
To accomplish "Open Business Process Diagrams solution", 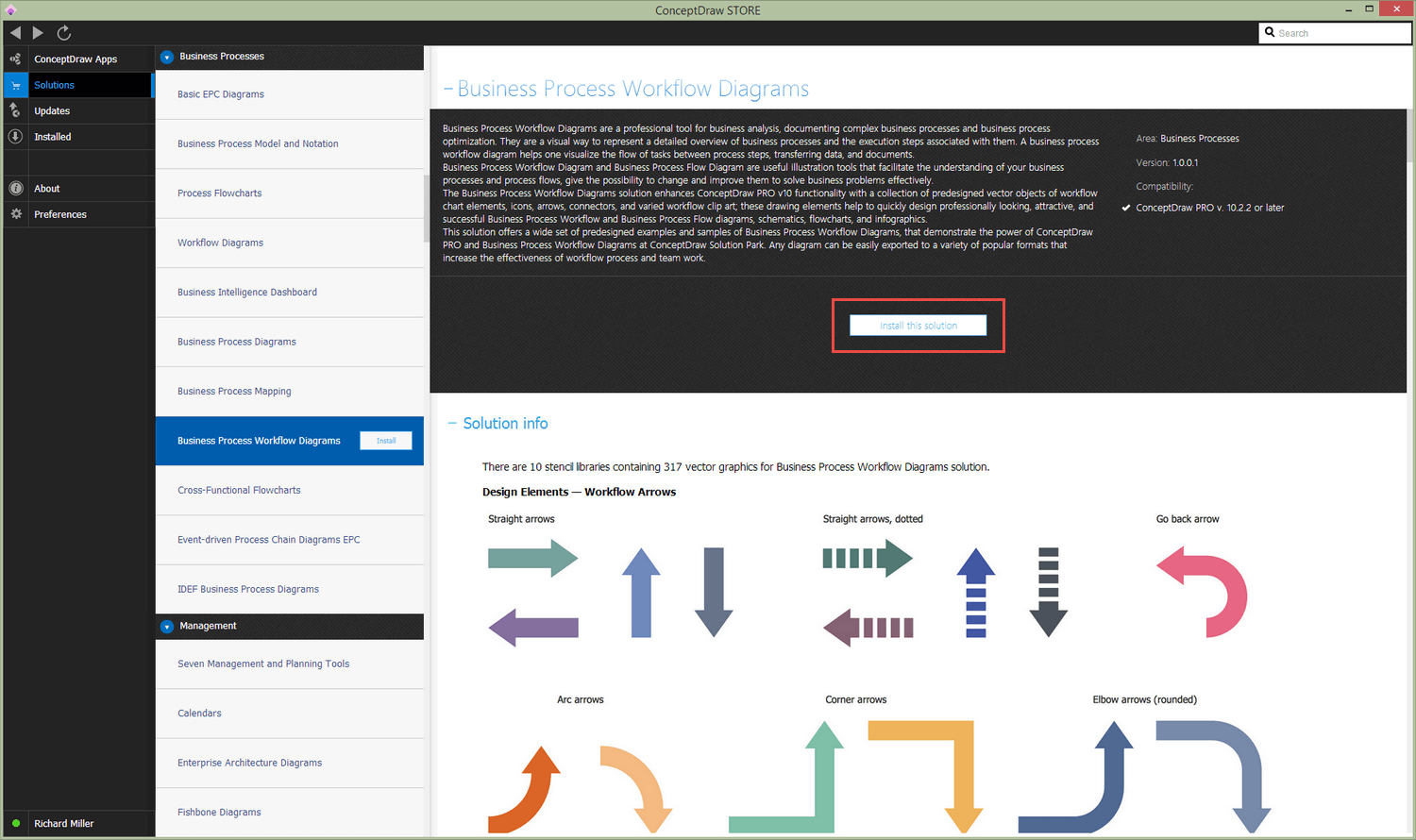I will 289,342.
